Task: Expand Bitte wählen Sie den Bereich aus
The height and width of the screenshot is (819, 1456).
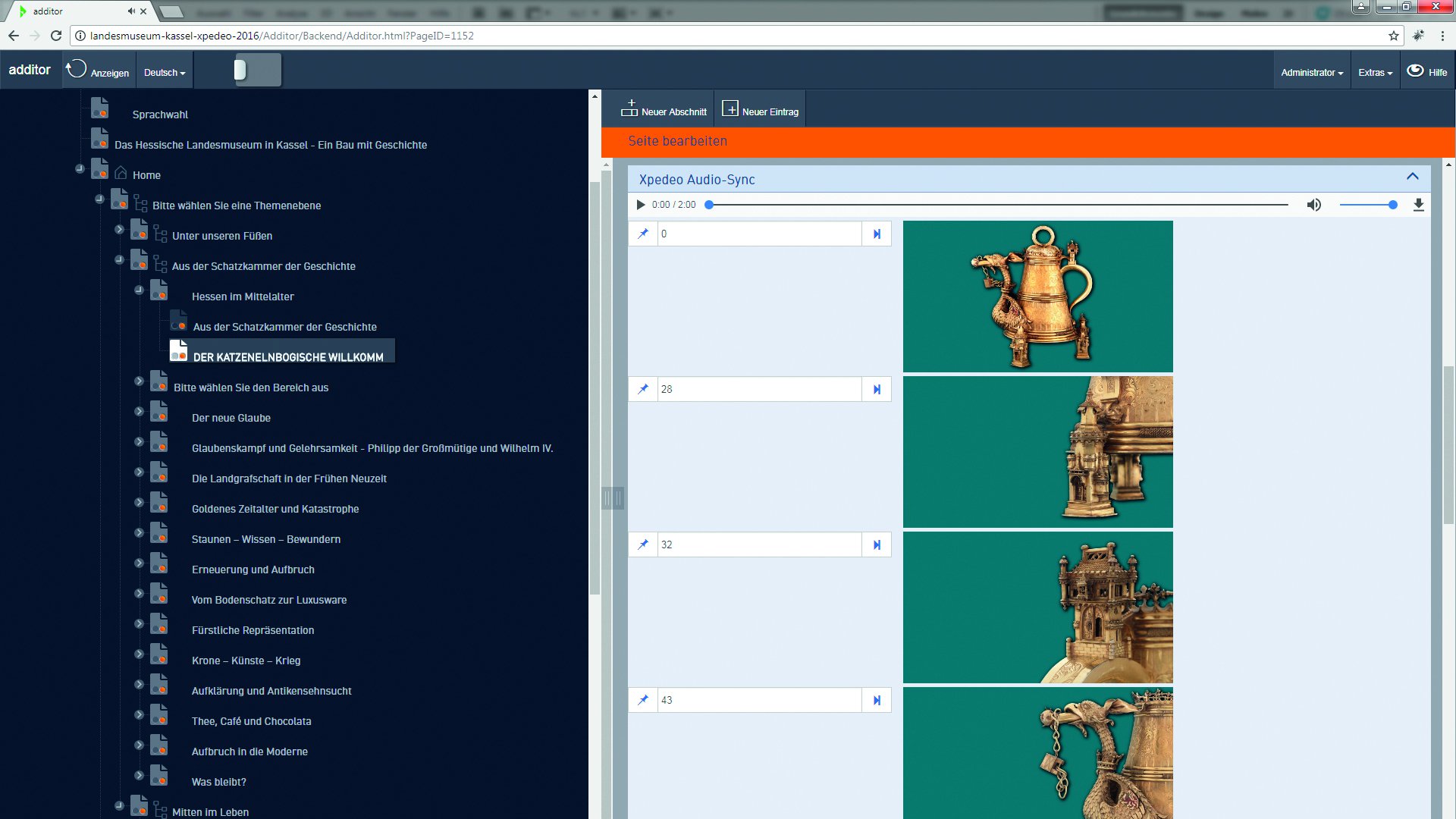Action: [x=139, y=381]
